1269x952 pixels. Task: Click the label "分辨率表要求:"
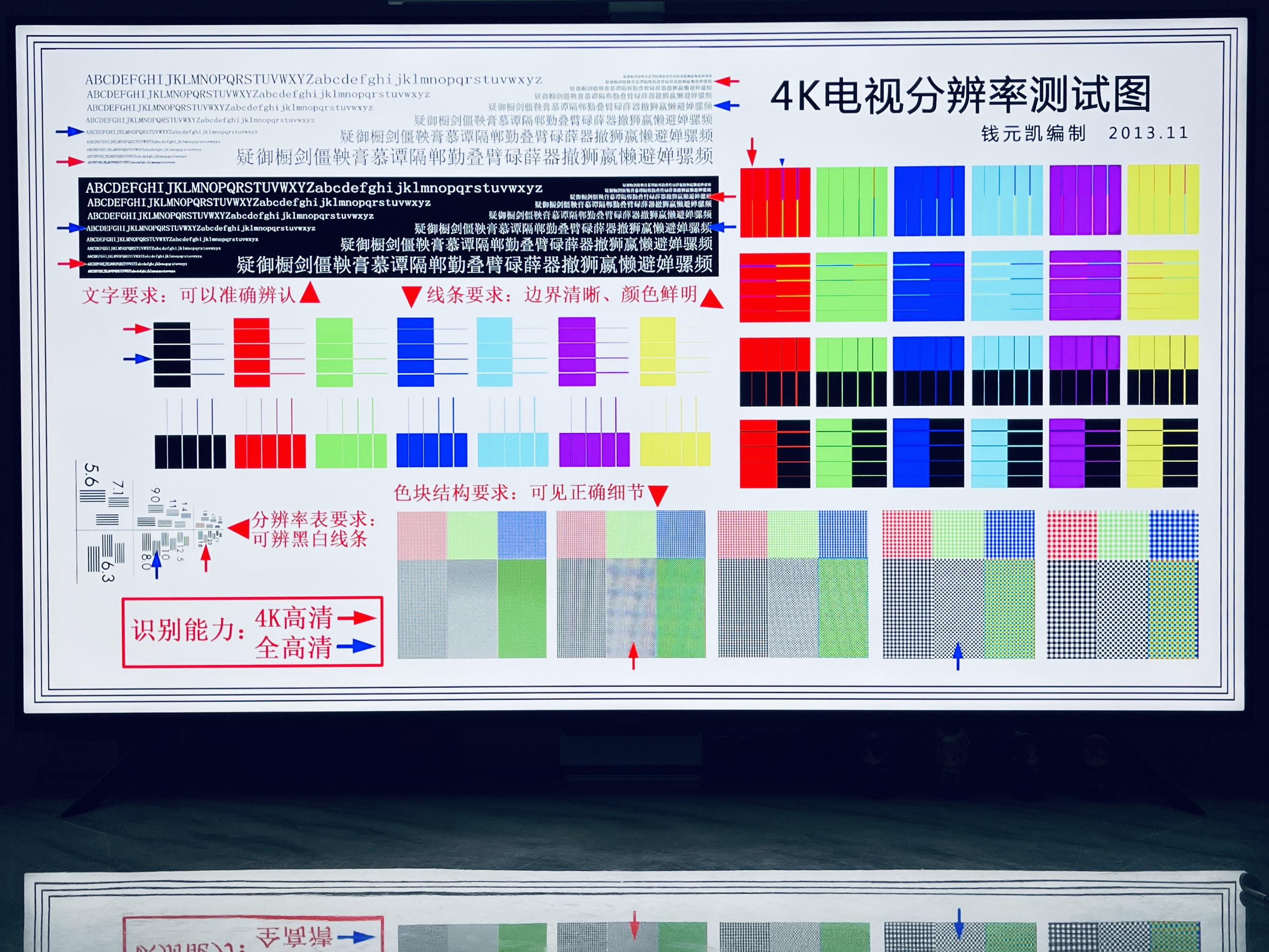click(x=314, y=520)
